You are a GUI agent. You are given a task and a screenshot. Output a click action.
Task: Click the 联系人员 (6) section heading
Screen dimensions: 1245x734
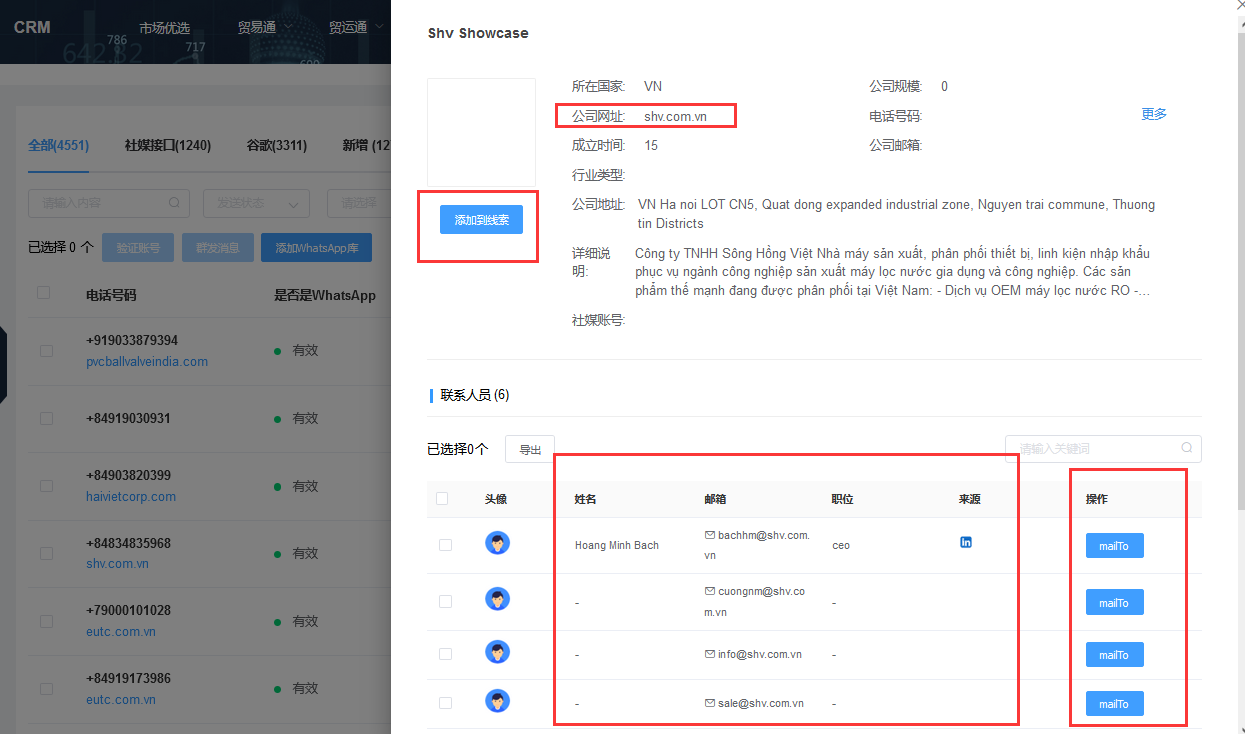tap(475, 395)
